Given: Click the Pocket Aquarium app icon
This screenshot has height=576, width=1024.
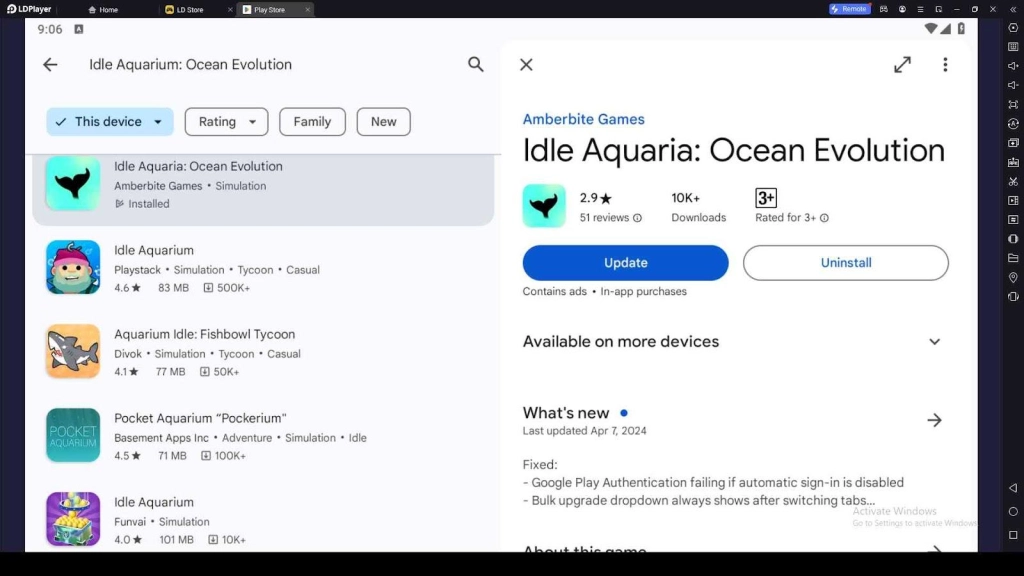Looking at the screenshot, I should (x=73, y=435).
